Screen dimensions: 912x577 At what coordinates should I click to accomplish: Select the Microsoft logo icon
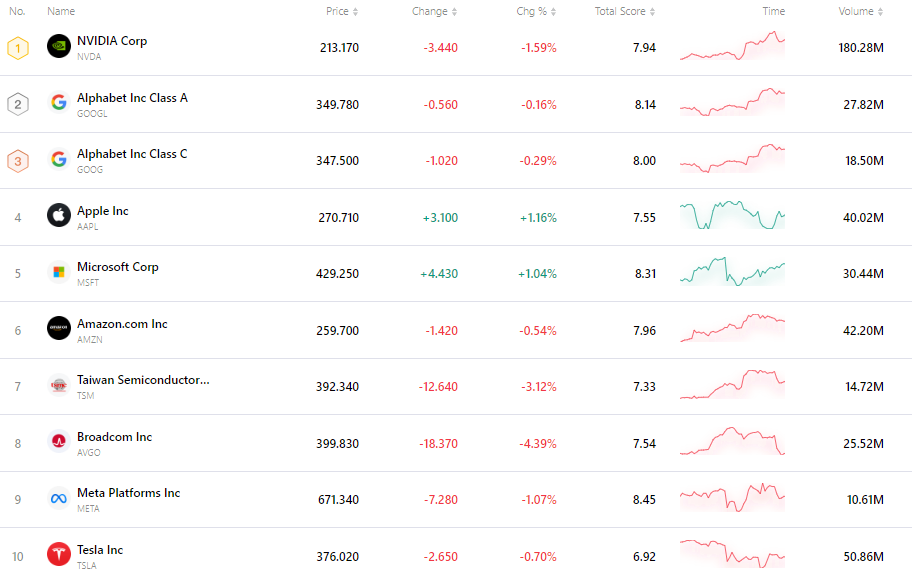58,271
